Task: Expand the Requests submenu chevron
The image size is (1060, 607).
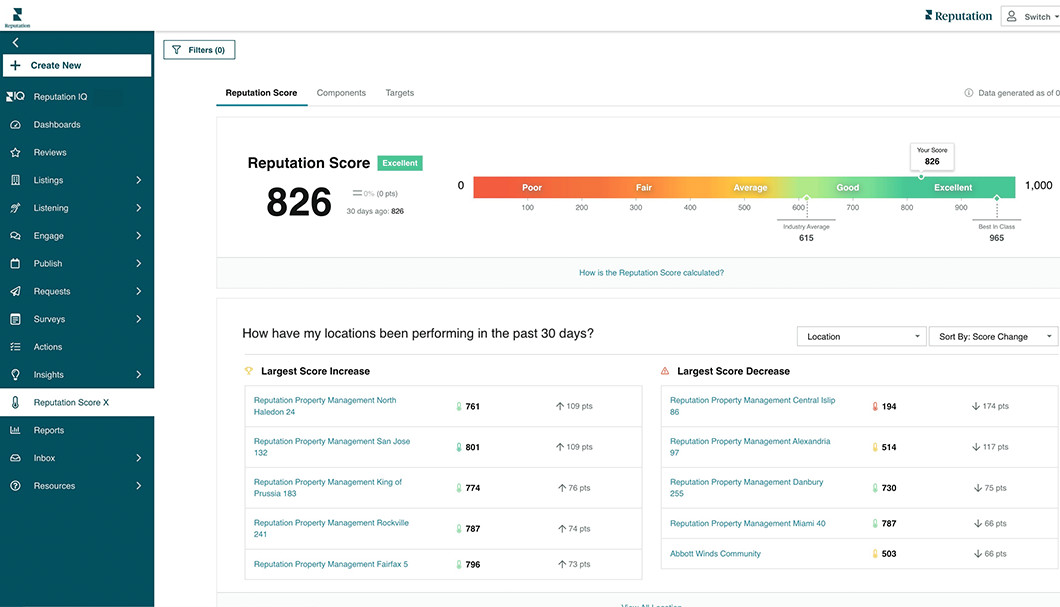Action: [x=139, y=291]
